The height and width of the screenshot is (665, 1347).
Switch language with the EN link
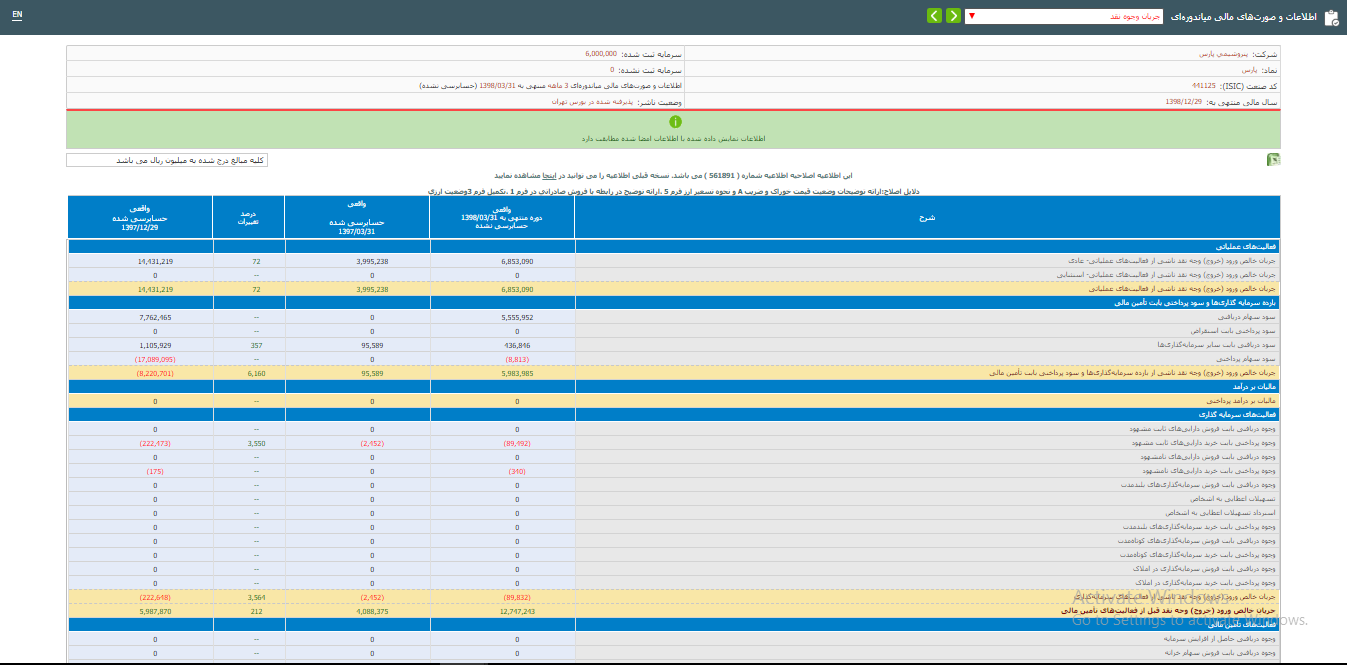[17, 16]
